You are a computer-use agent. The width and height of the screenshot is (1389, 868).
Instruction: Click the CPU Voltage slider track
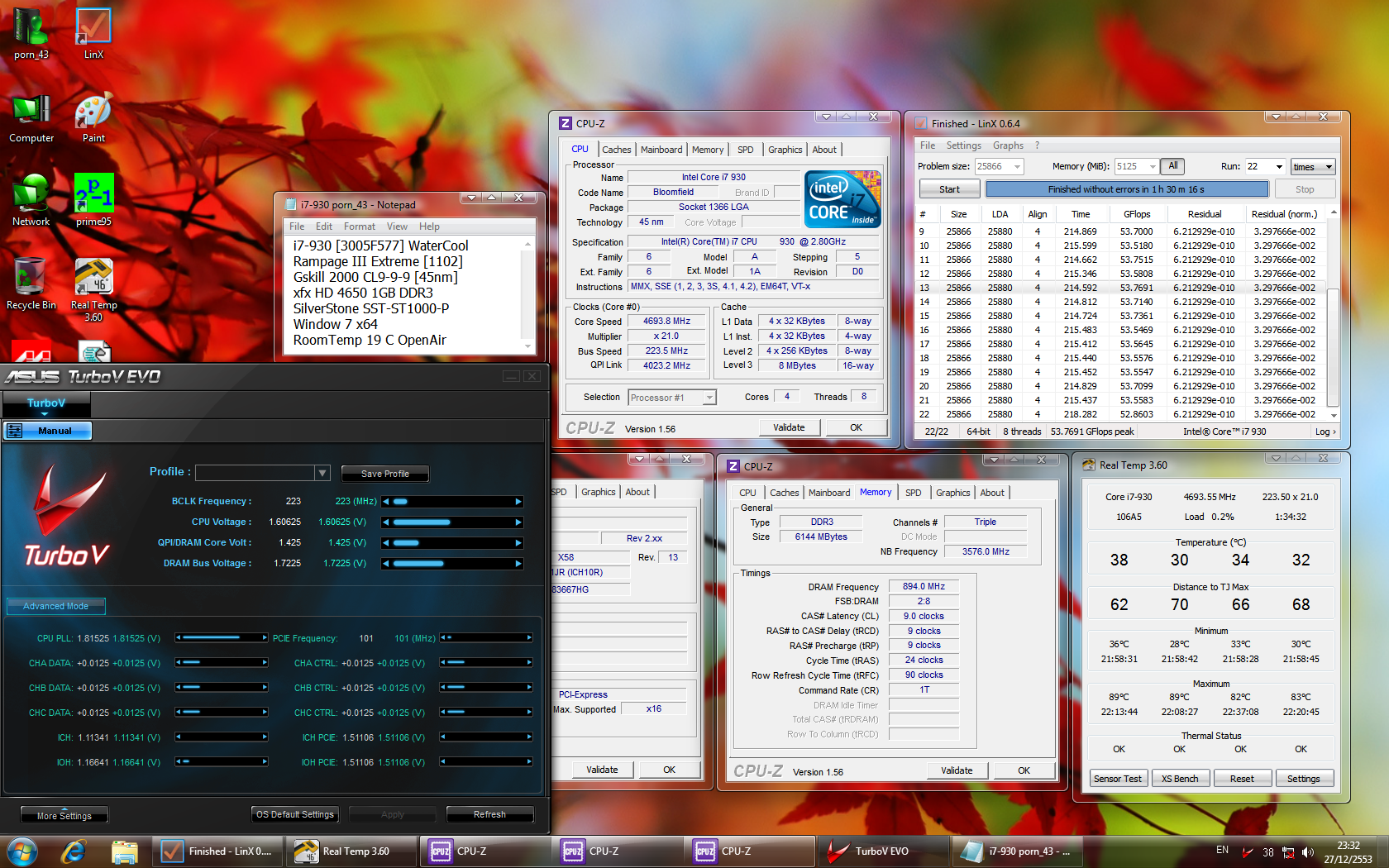click(452, 522)
